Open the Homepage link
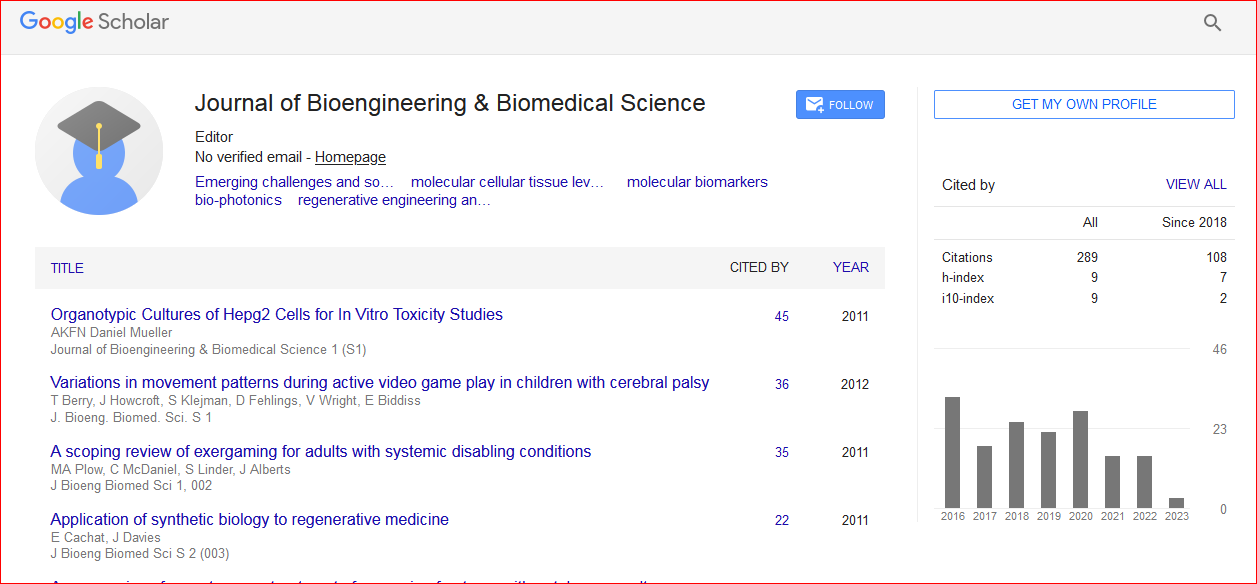1257x584 pixels. (350, 157)
